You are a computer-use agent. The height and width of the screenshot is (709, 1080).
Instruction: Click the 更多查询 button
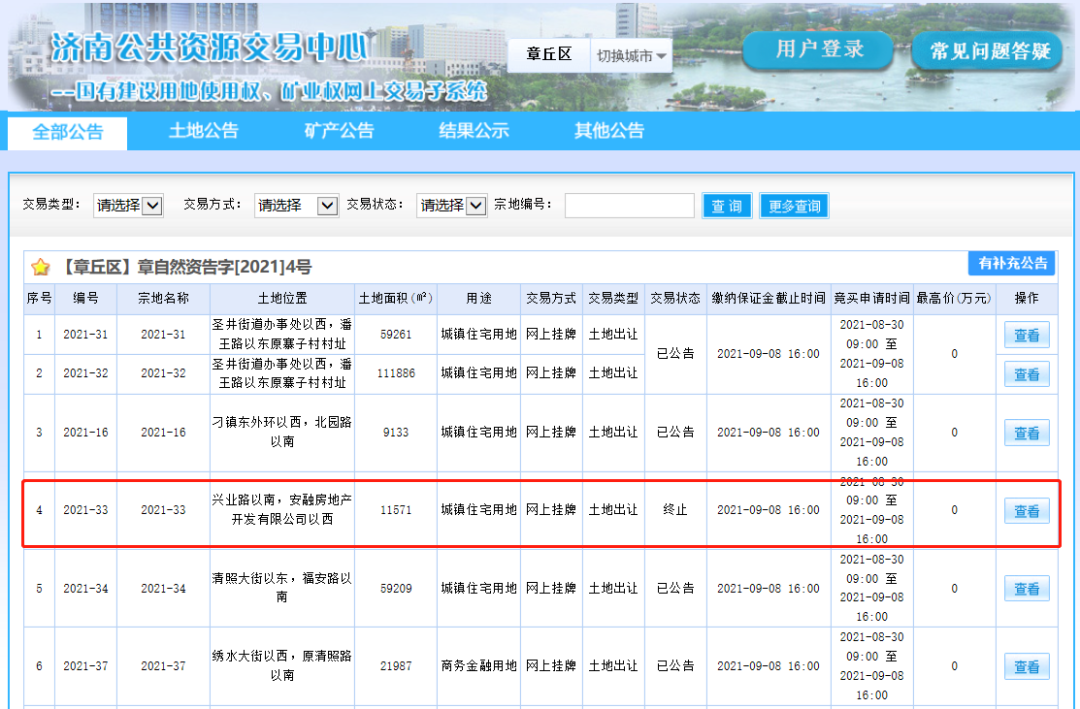794,206
